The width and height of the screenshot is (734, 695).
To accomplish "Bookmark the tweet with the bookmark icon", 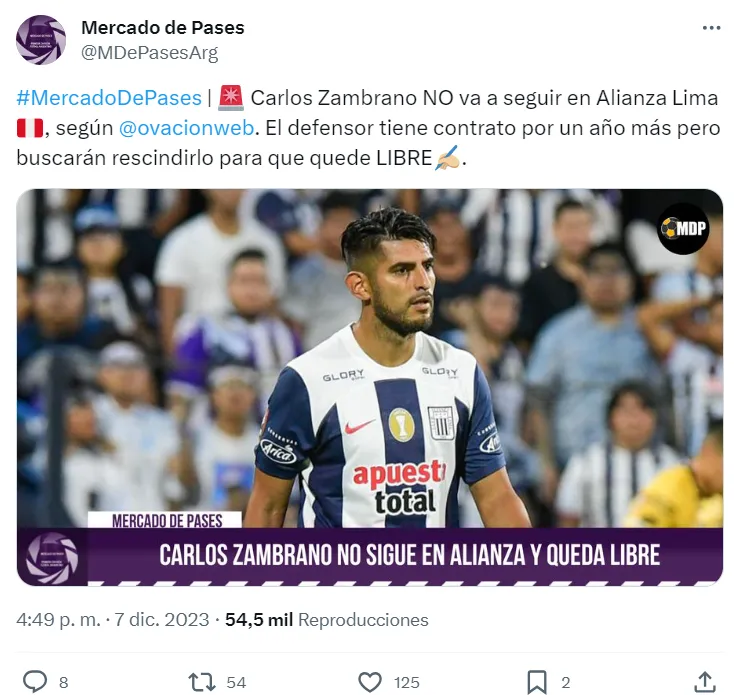I will tap(537, 682).
